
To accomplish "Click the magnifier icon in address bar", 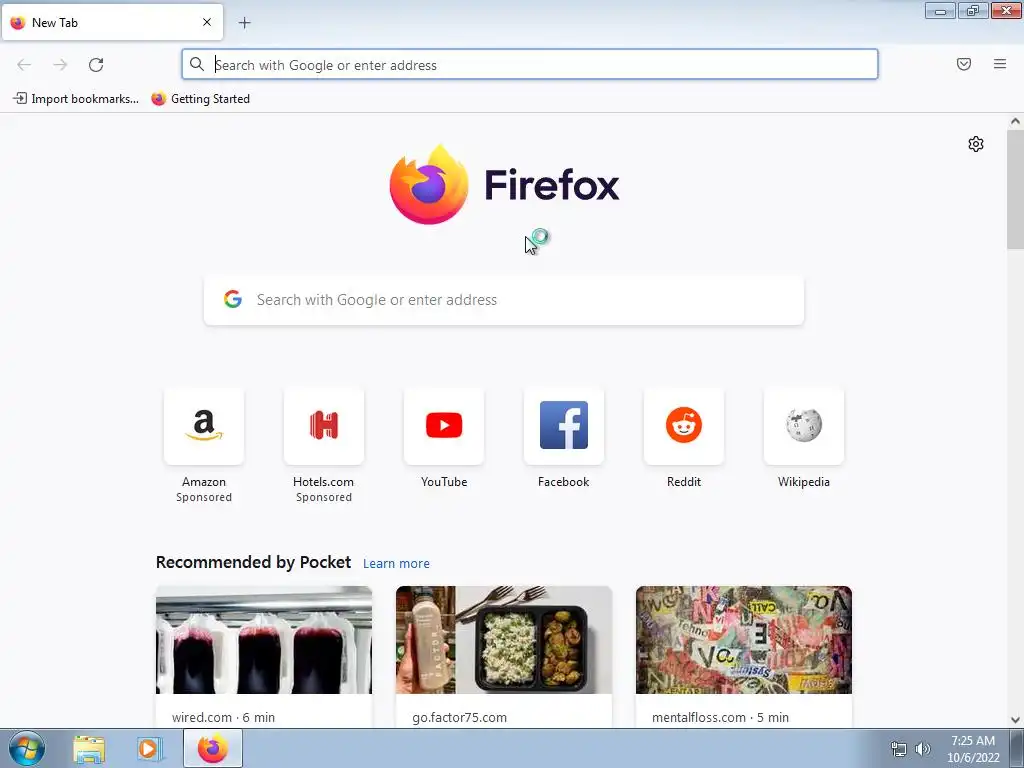I will 197,64.
